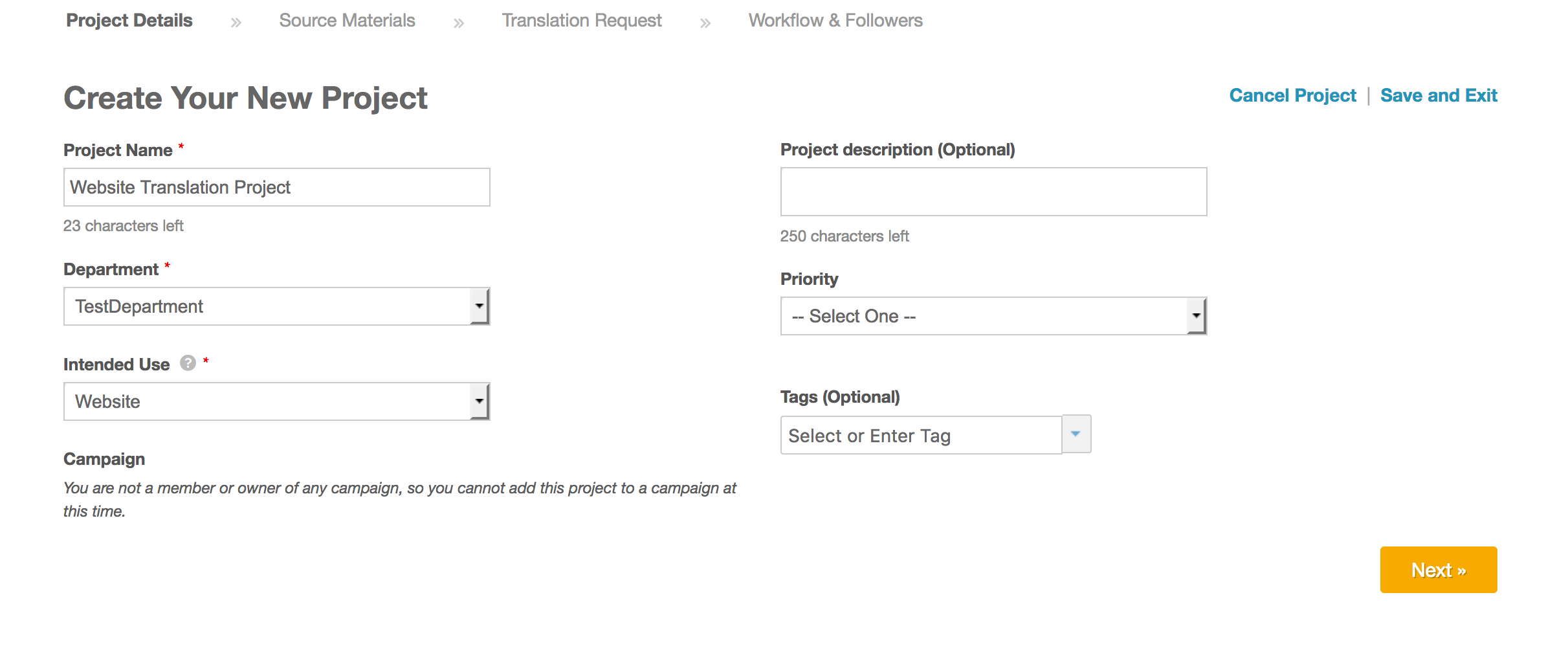Screen dimensions: 1568x663
Task: Open the Translation Request step
Action: 582,21
